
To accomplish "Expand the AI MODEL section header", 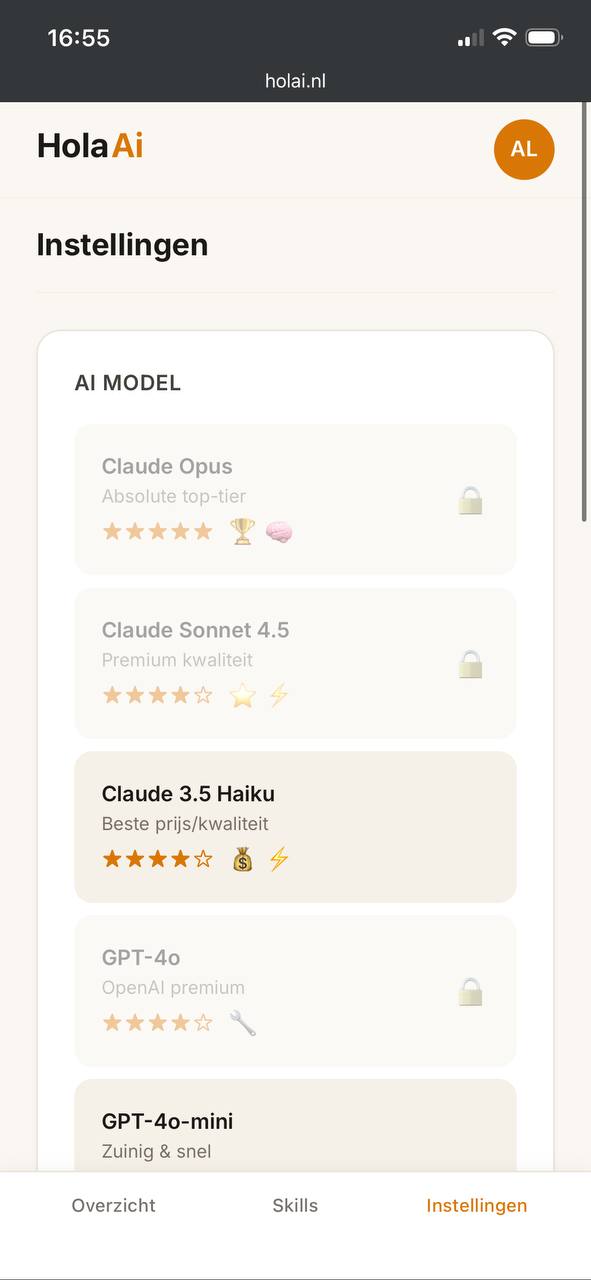I will (129, 383).
